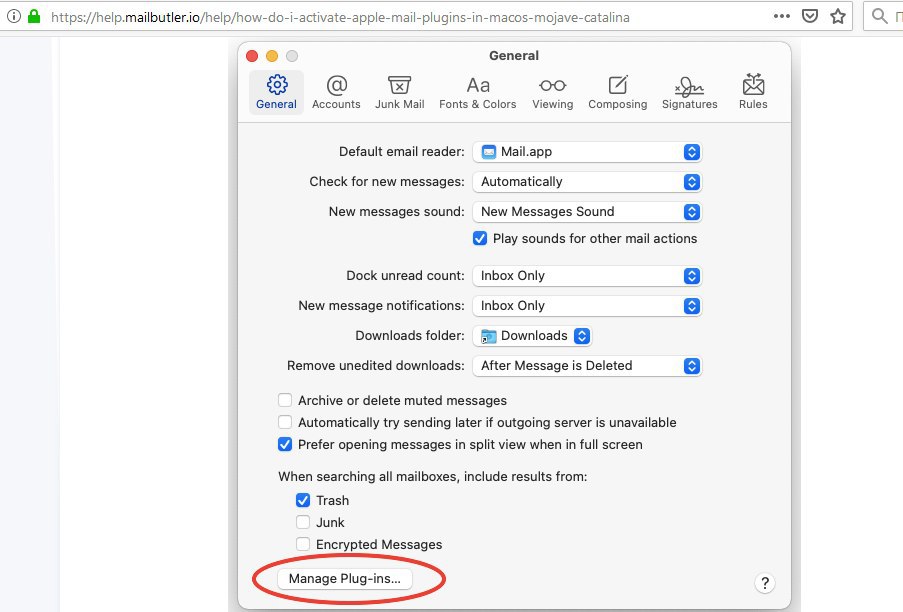Screen dimensions: 903x612
Task: Click the search magnifier icon
Action: [x=879, y=16]
